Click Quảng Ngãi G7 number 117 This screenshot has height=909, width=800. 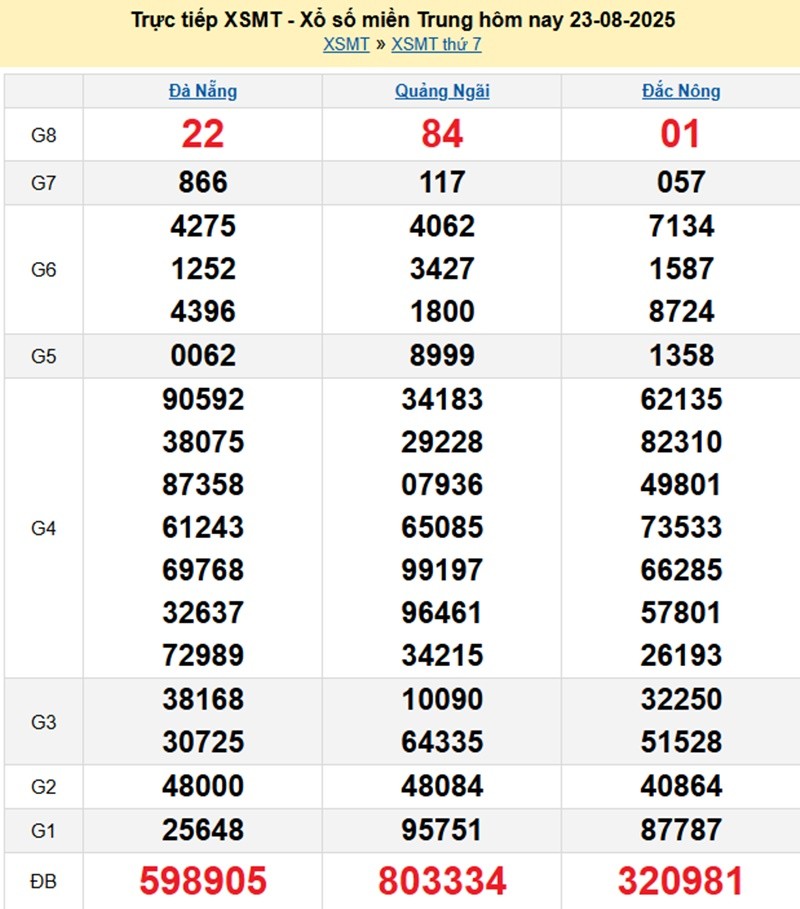pyautogui.click(x=442, y=183)
